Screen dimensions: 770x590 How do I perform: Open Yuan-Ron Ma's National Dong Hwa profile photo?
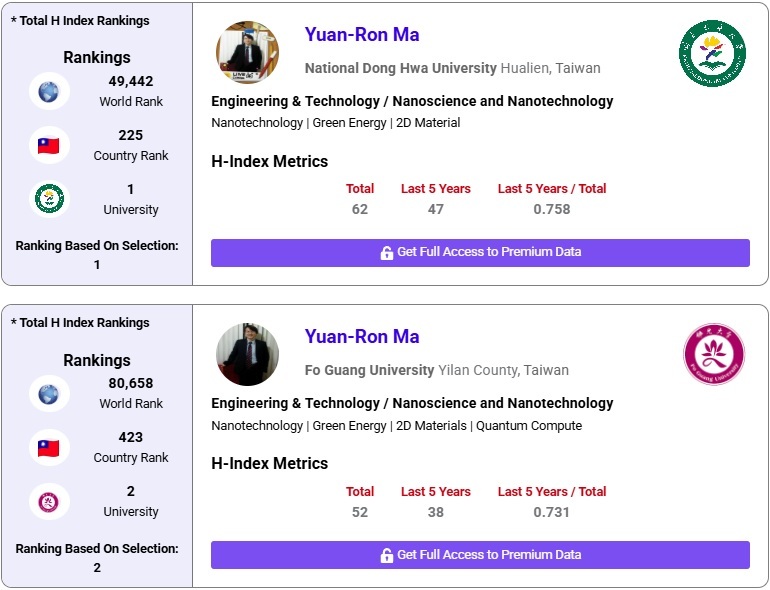tap(247, 53)
